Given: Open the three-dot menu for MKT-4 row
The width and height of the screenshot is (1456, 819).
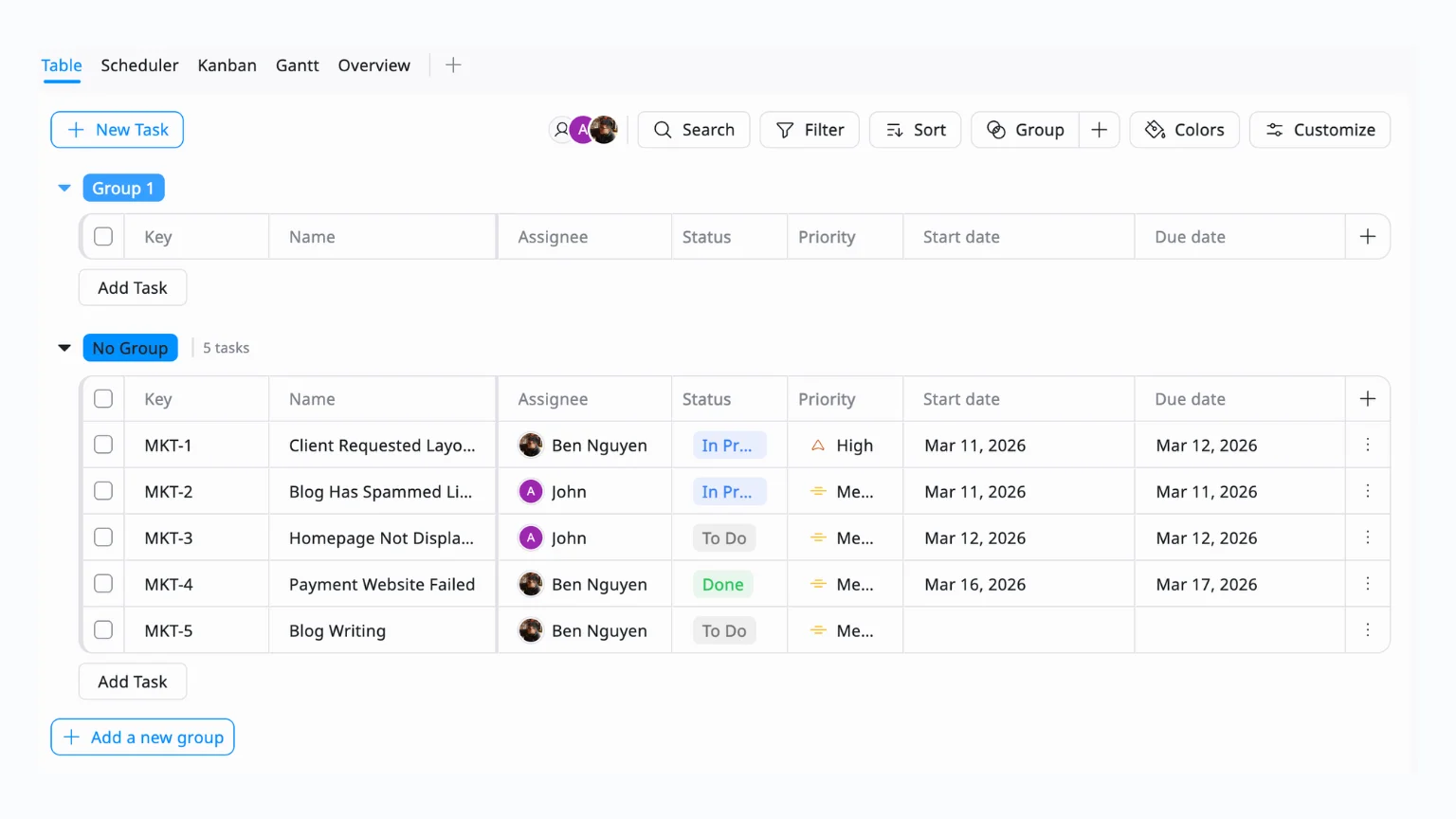Looking at the screenshot, I should click(x=1367, y=584).
